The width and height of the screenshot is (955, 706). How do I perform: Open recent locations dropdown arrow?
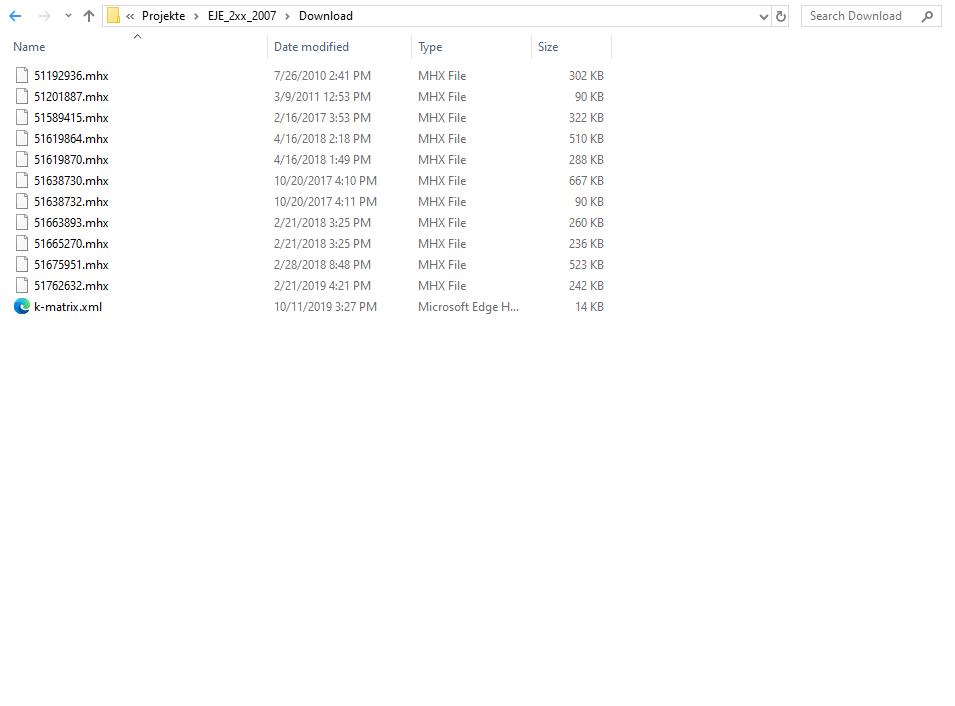tap(68, 16)
